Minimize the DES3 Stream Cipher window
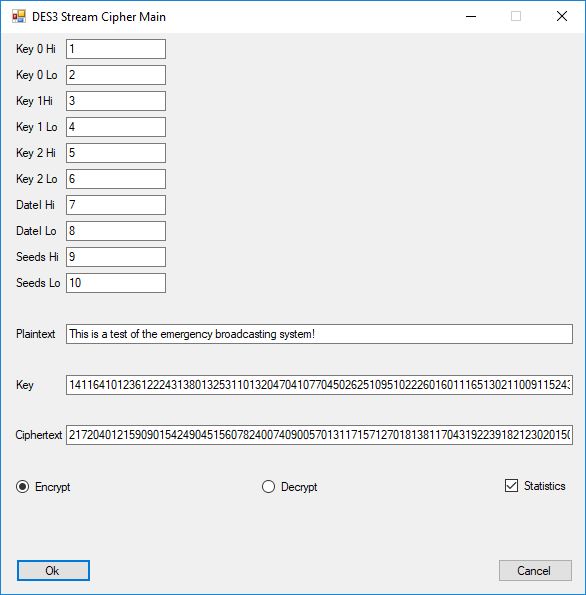The width and height of the screenshot is (586, 595). point(471,16)
